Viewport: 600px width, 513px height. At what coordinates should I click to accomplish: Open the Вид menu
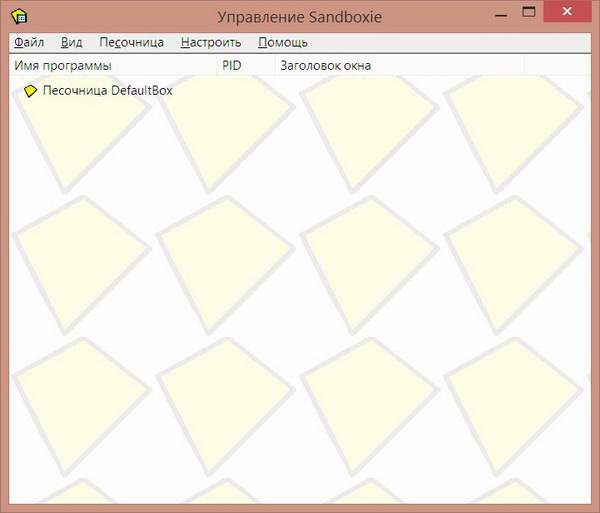click(x=71, y=43)
